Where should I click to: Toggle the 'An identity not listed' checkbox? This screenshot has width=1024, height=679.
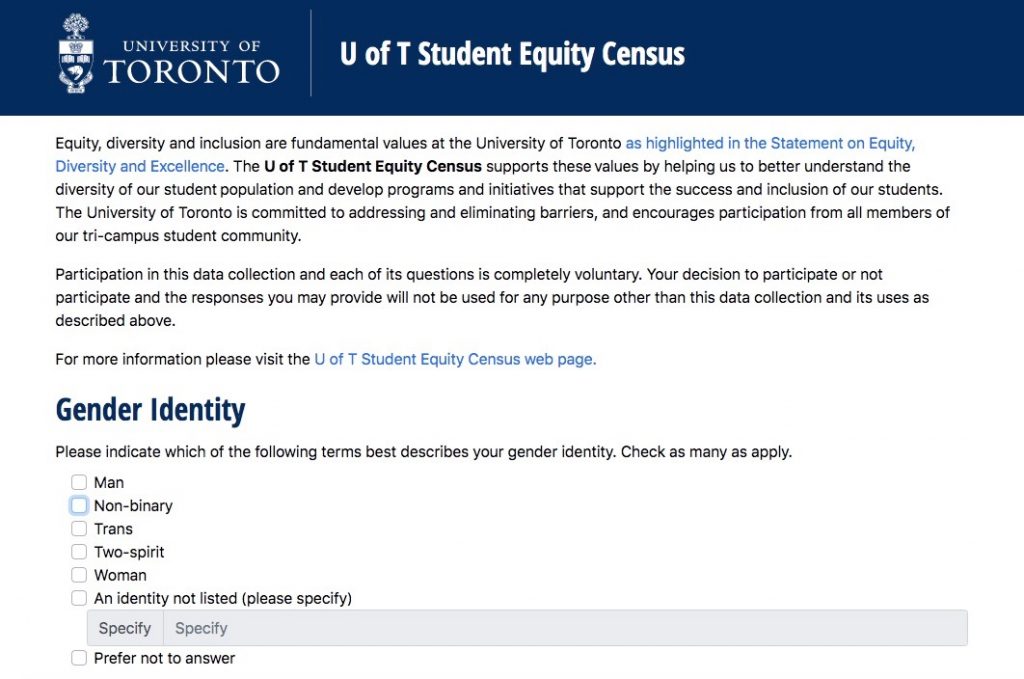coord(79,598)
